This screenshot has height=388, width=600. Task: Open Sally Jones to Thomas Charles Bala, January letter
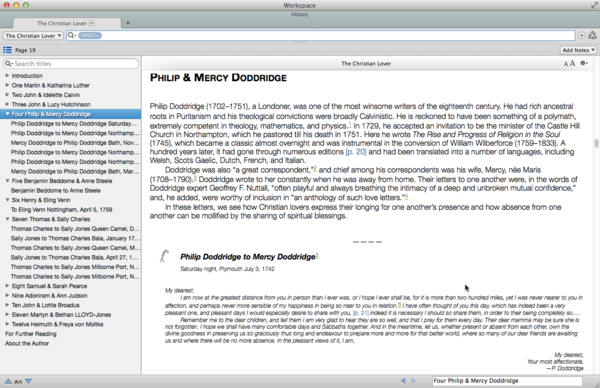75,238
